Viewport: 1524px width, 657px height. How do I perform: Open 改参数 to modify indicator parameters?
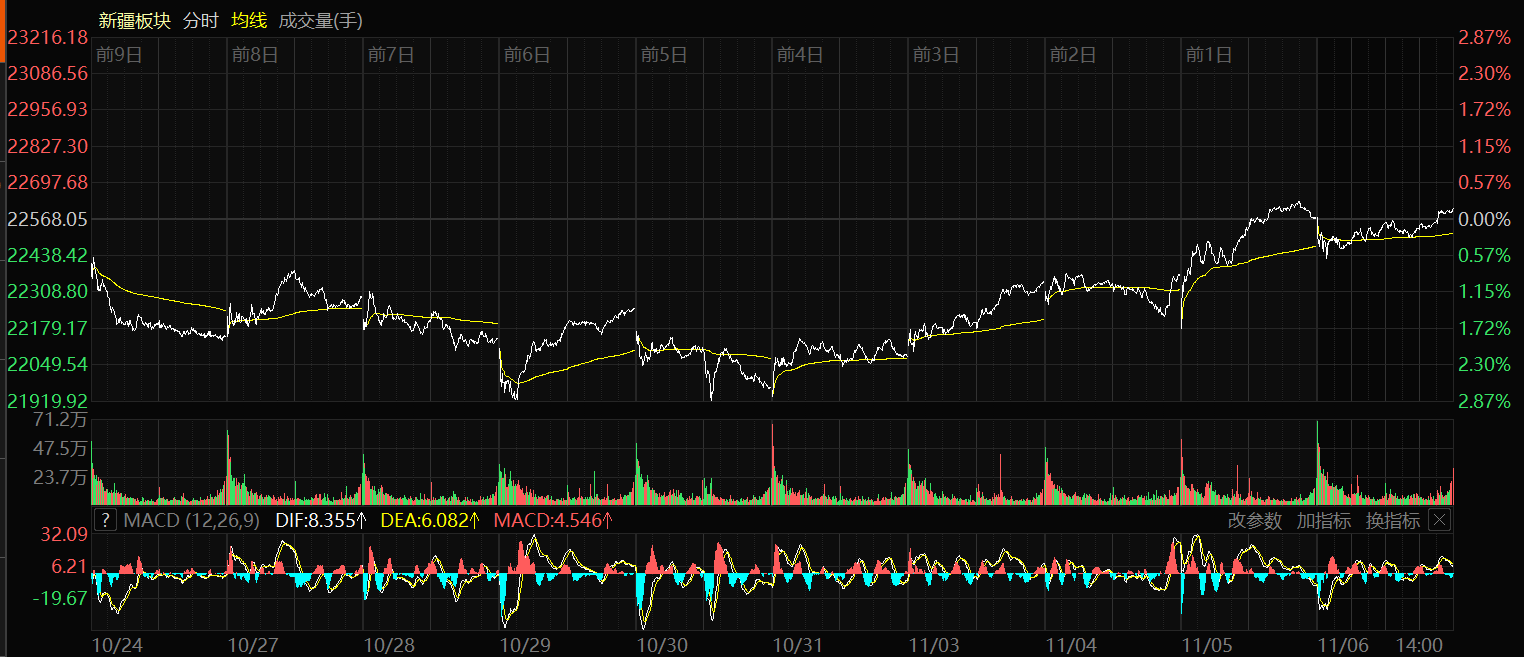[x=1254, y=520]
